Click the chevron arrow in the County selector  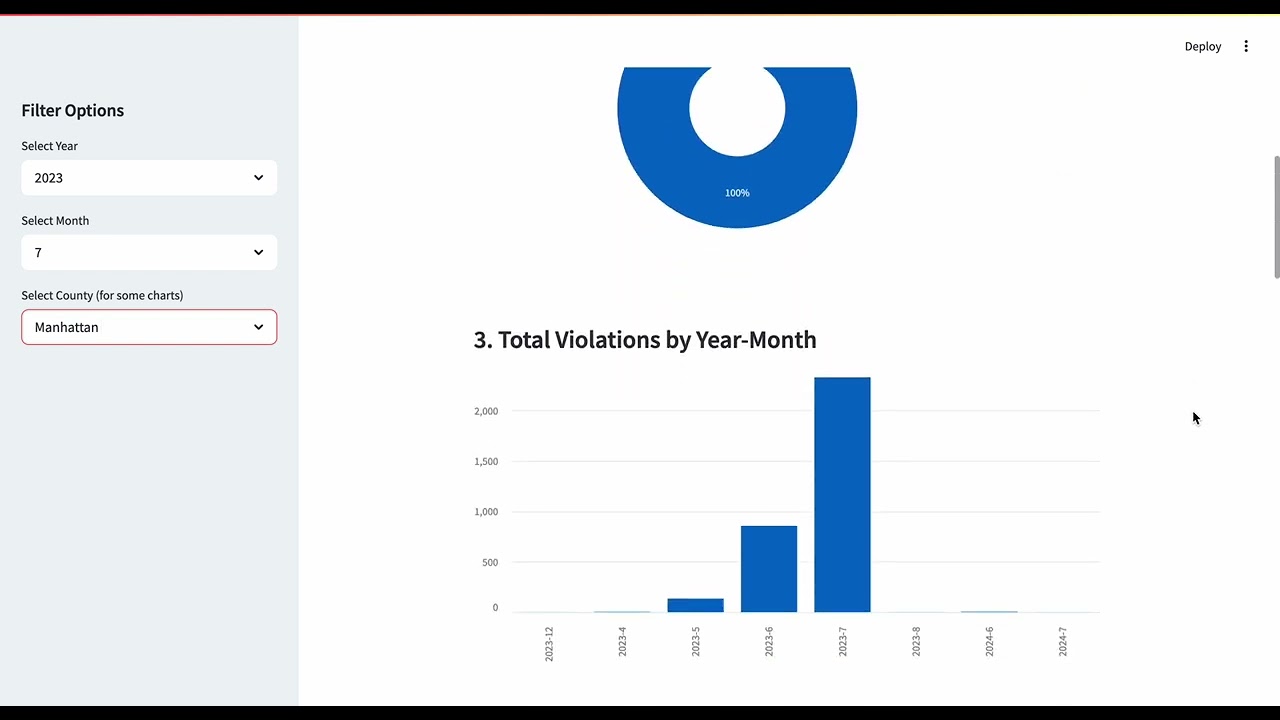coord(258,327)
